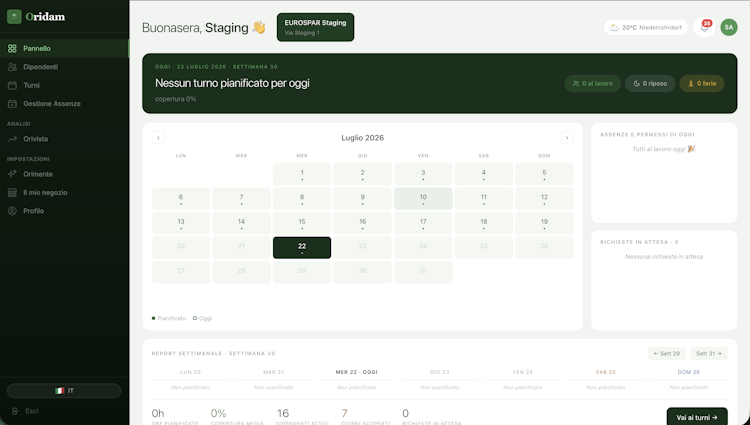This screenshot has width=750, height=425.
Task: Click the 7 giorni scoperti value
Action: tap(344, 413)
